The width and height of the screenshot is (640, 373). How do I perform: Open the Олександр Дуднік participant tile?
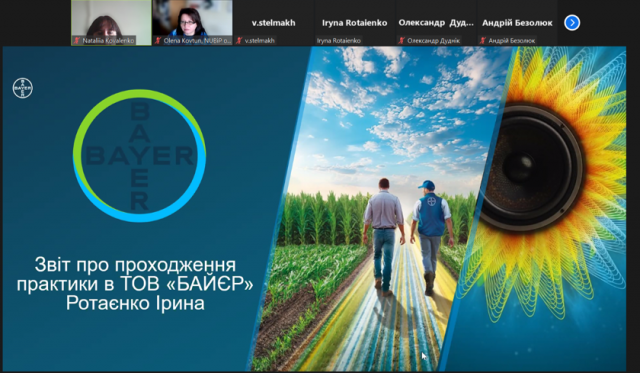436,22
